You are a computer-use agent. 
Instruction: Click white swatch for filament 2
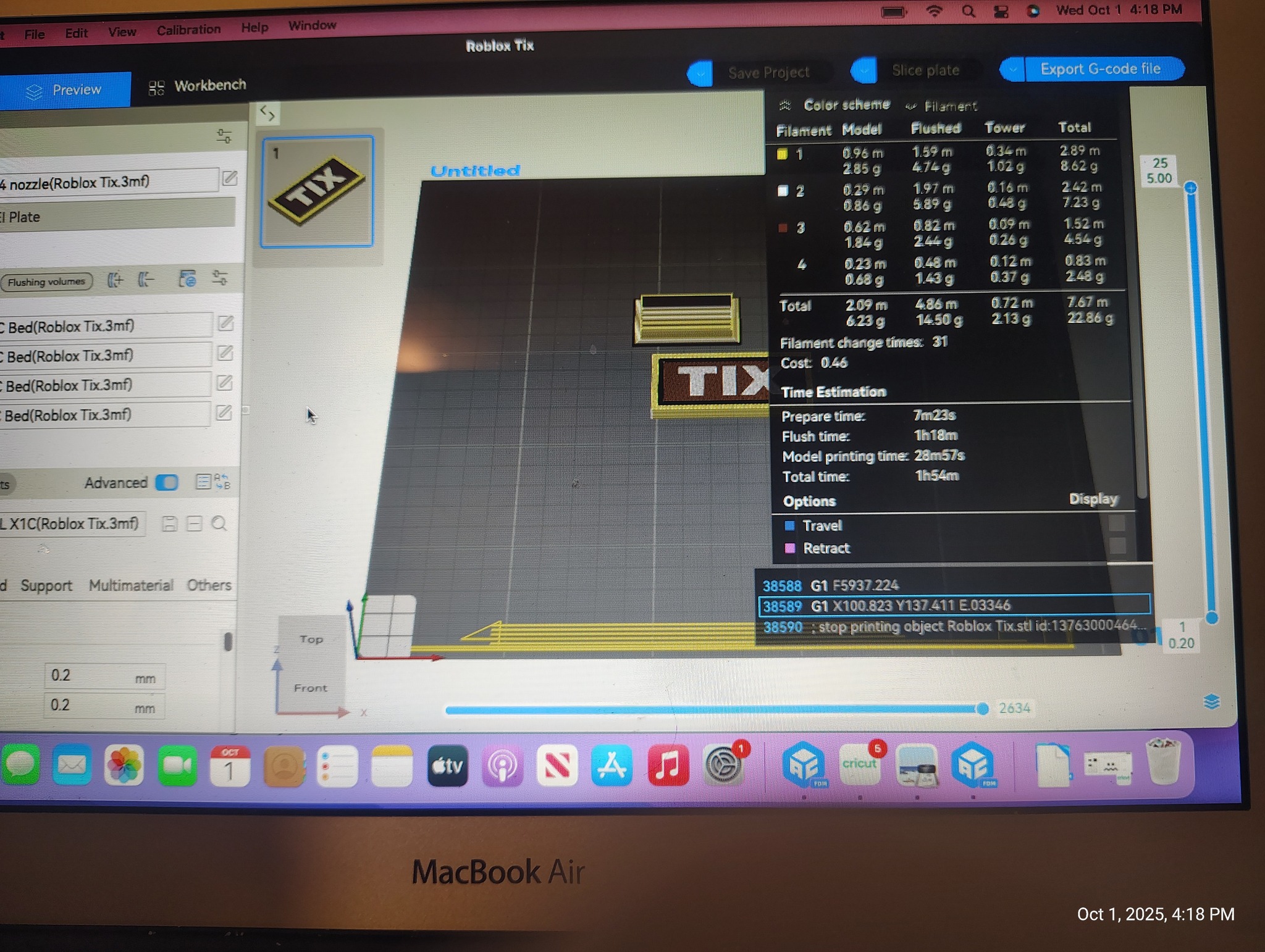783,191
